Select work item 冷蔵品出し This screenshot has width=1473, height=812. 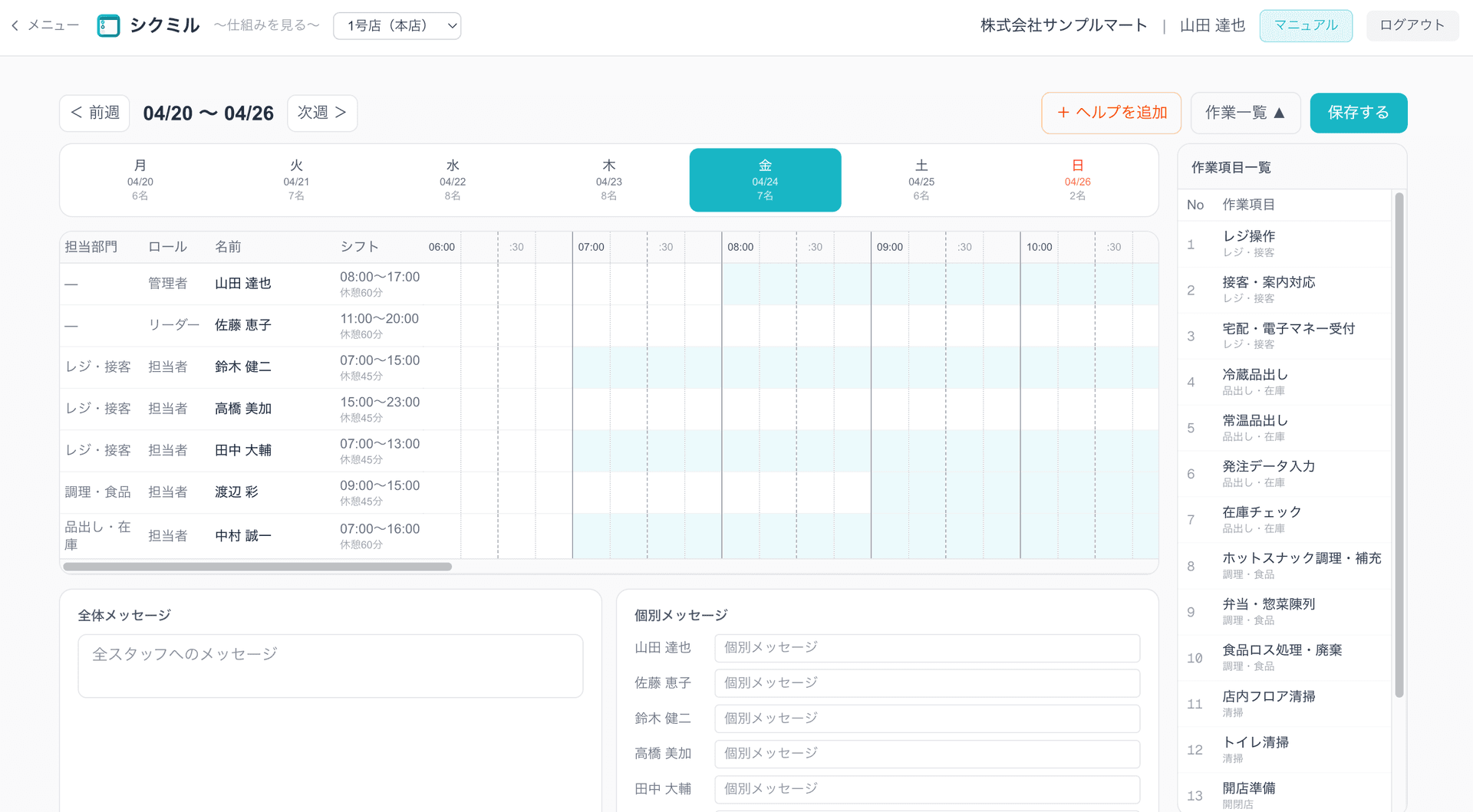tap(1285, 382)
